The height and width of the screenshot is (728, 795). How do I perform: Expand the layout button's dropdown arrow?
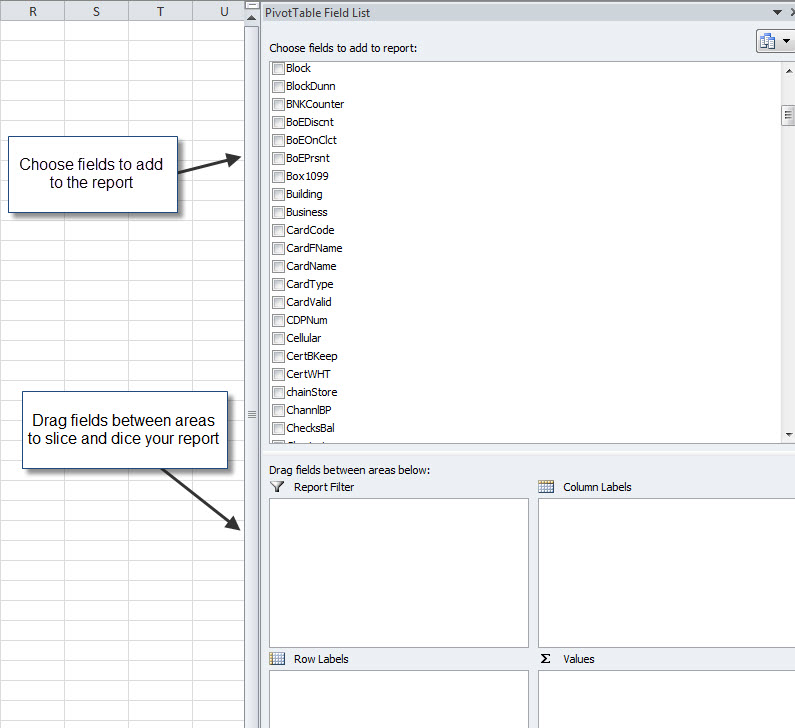point(786,41)
